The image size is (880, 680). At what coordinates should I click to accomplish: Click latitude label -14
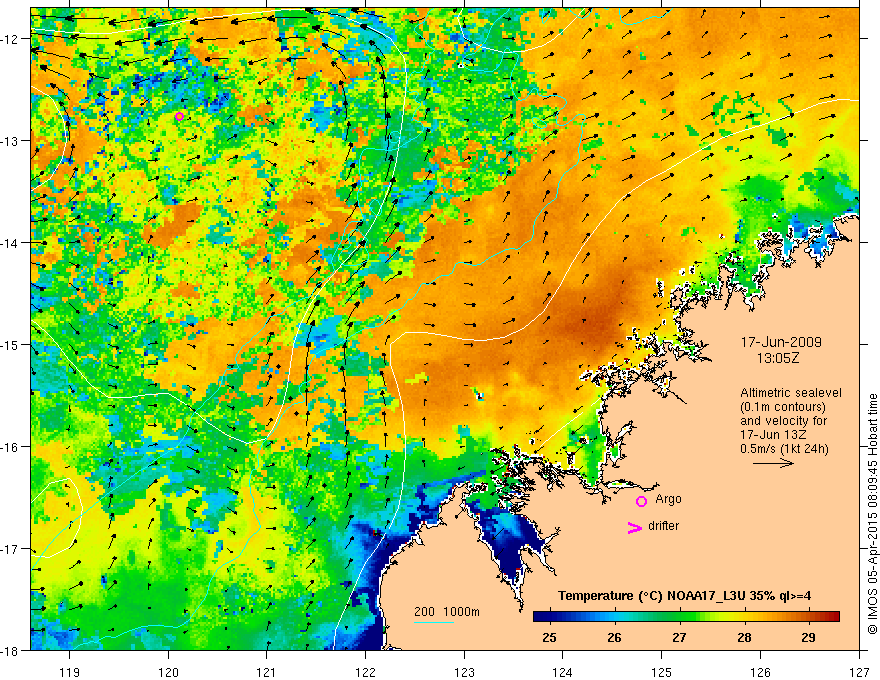pyautogui.click(x=11, y=243)
